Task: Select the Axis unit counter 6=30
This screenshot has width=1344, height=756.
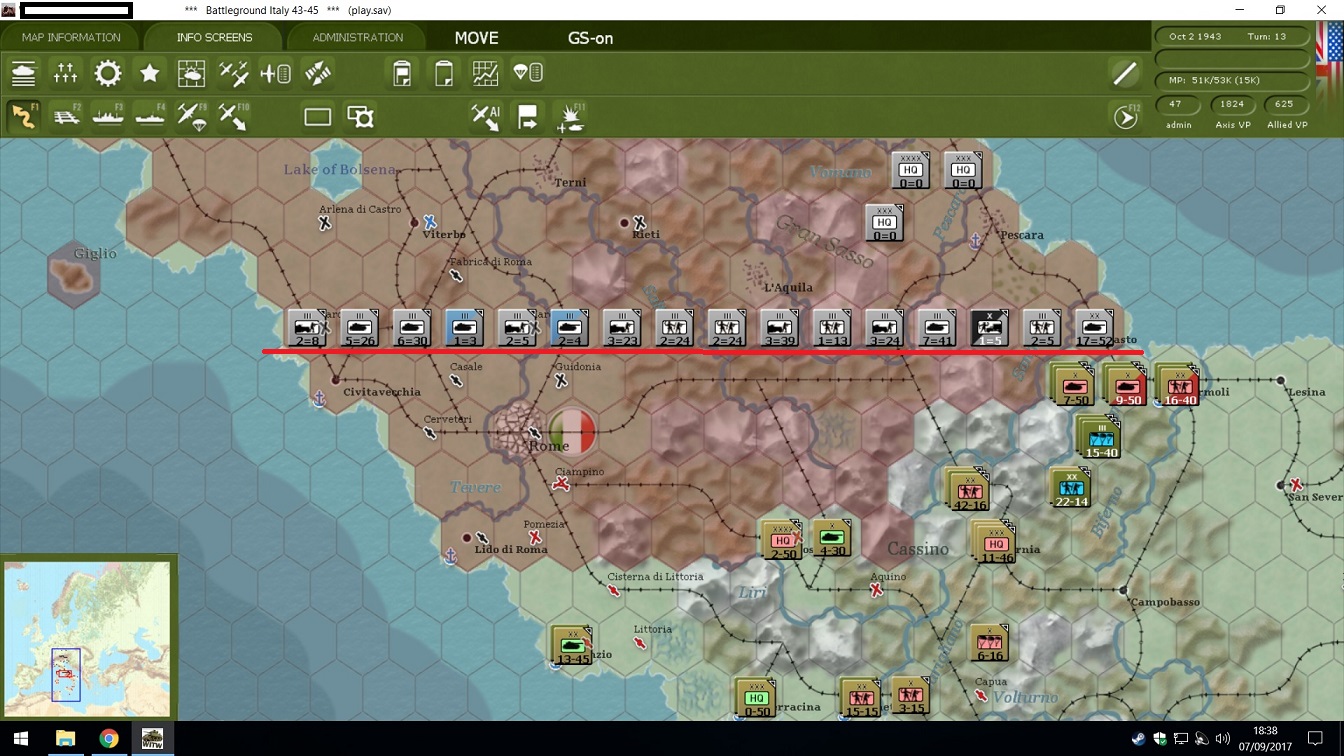Action: [411, 328]
